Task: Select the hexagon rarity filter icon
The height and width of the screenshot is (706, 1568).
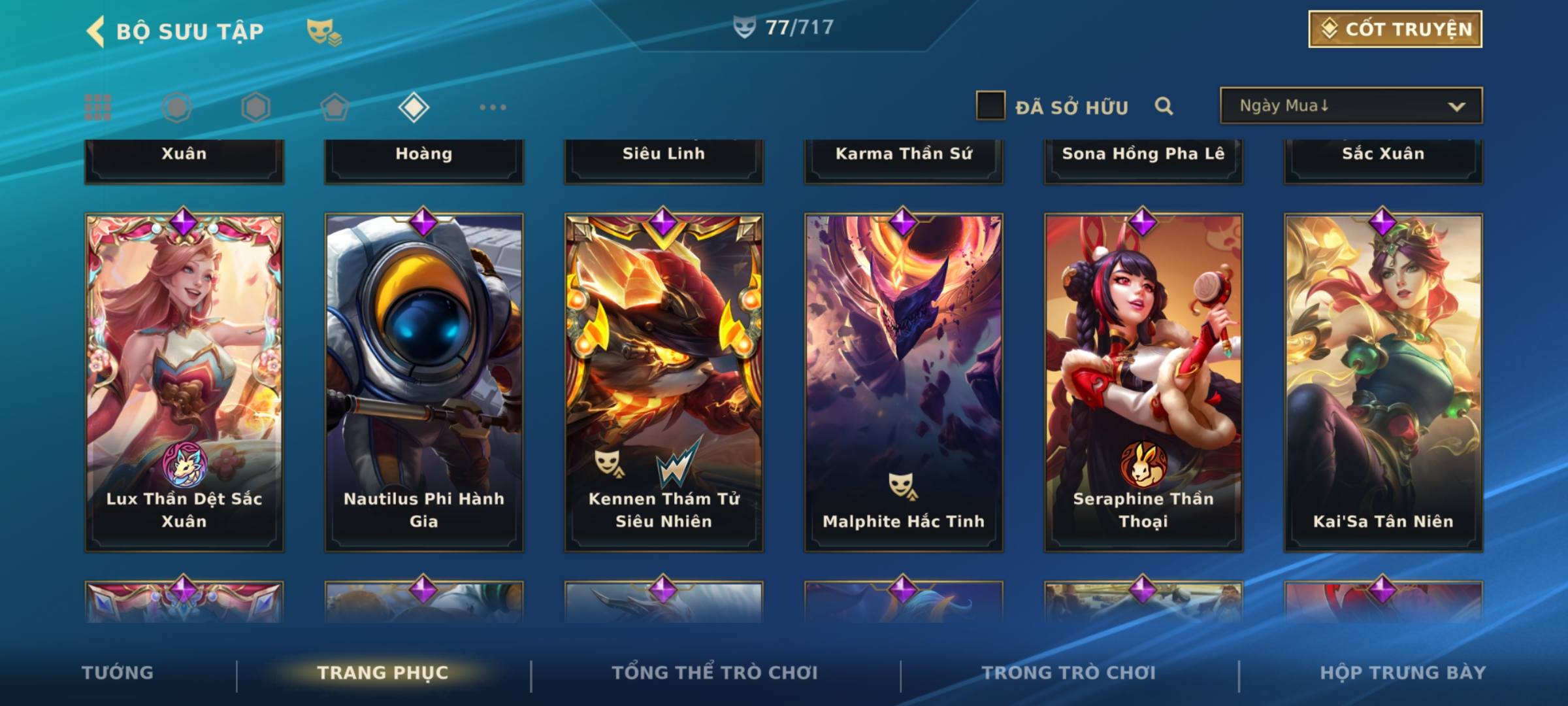Action: pyautogui.click(x=255, y=107)
